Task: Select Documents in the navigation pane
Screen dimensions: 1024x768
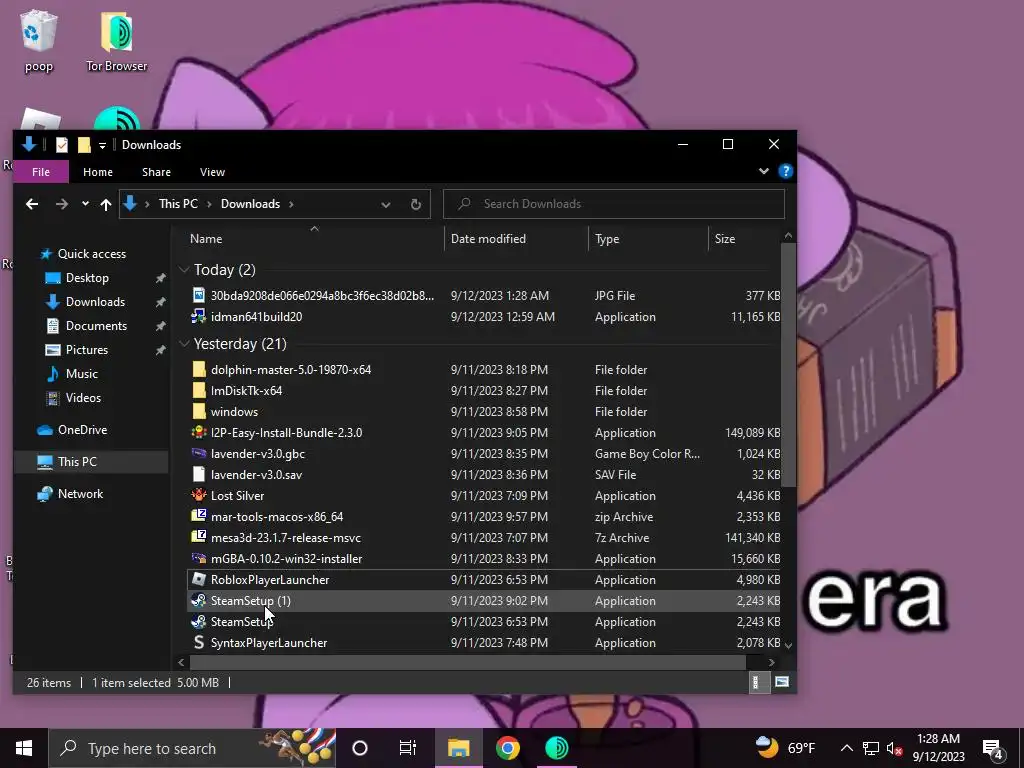Action: 96,326
